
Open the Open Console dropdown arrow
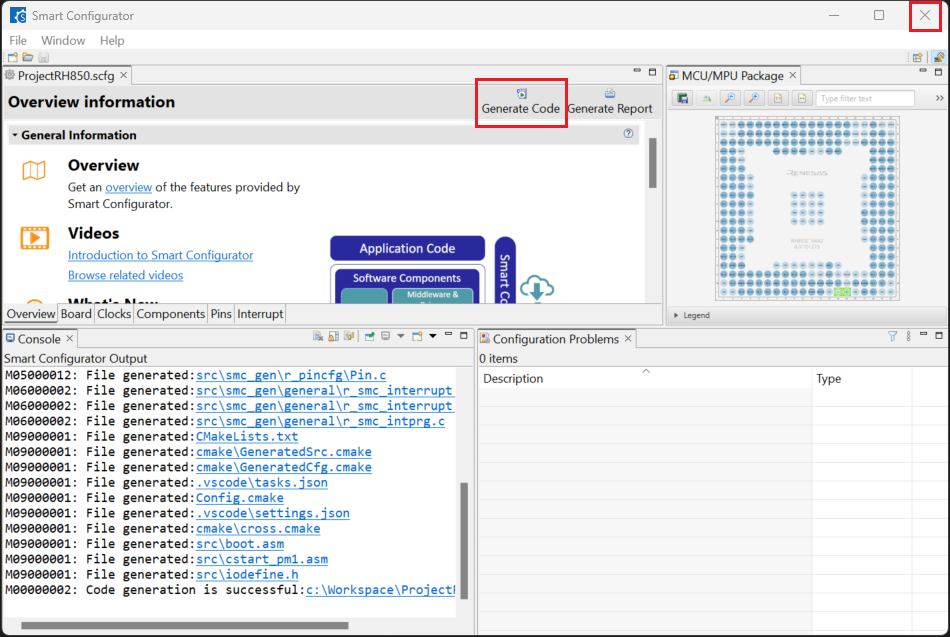click(433, 336)
